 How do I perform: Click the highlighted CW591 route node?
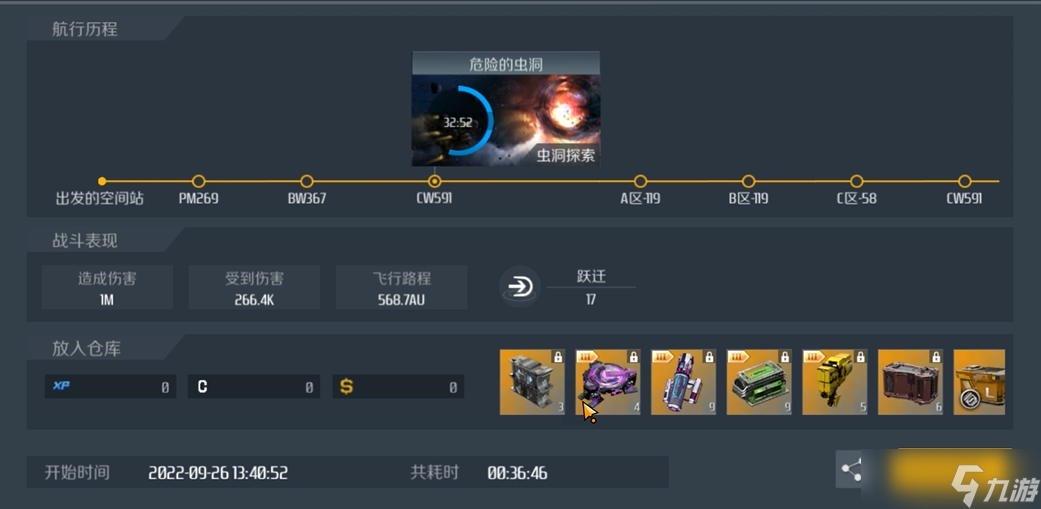click(434, 181)
